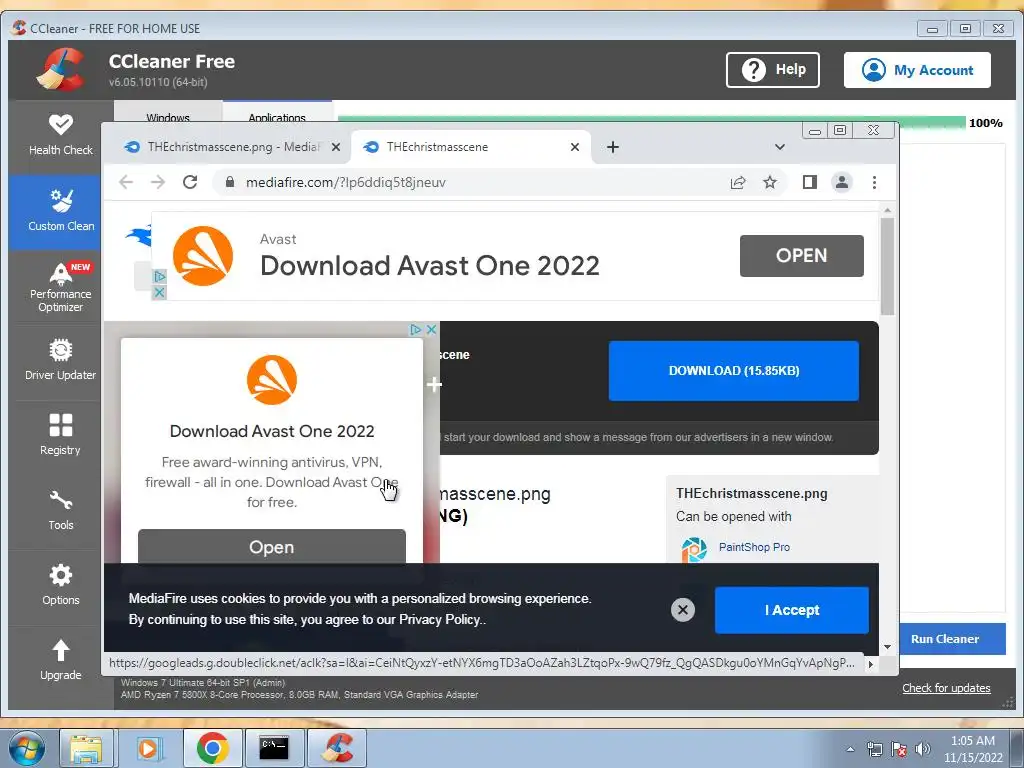
Task: Switch to the Applications tab in CCleaner
Action: point(277,112)
